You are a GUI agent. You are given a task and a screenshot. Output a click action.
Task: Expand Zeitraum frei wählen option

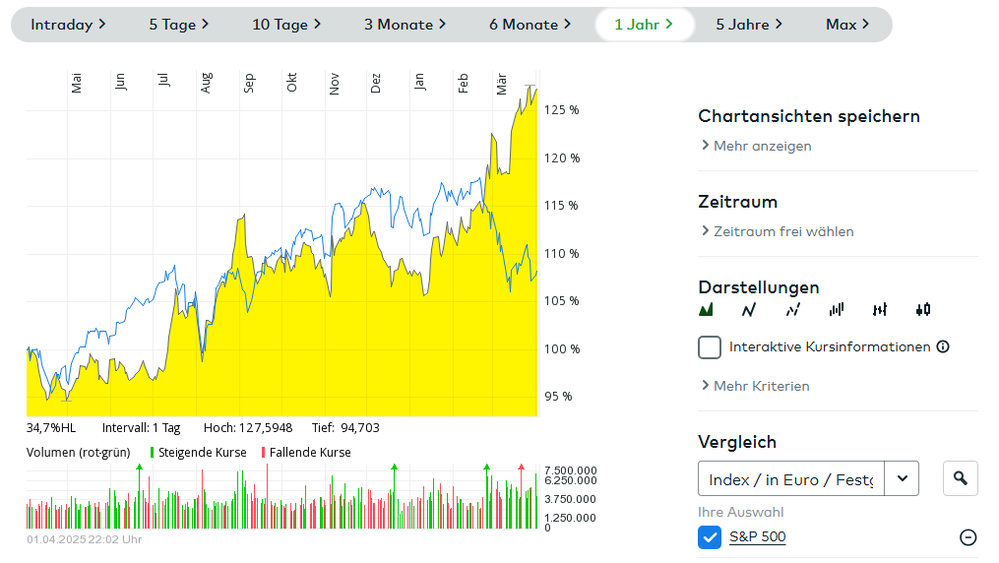point(776,231)
